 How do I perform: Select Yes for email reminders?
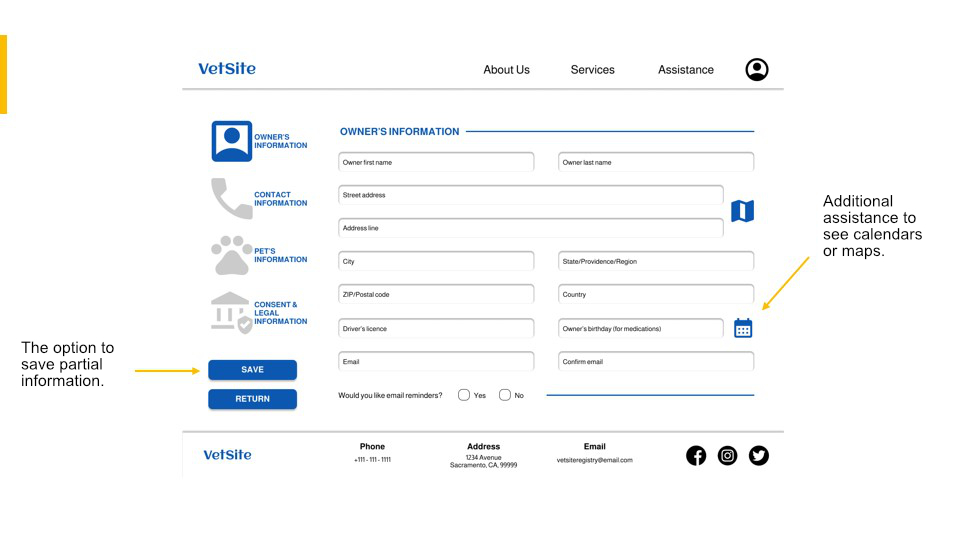pyautogui.click(x=464, y=395)
